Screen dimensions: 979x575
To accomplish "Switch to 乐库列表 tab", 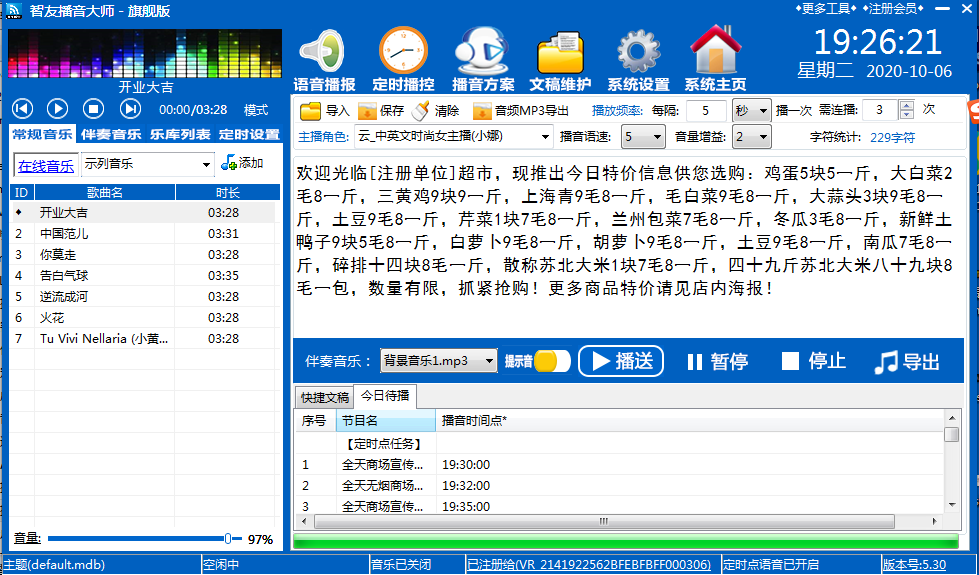I will (180, 135).
